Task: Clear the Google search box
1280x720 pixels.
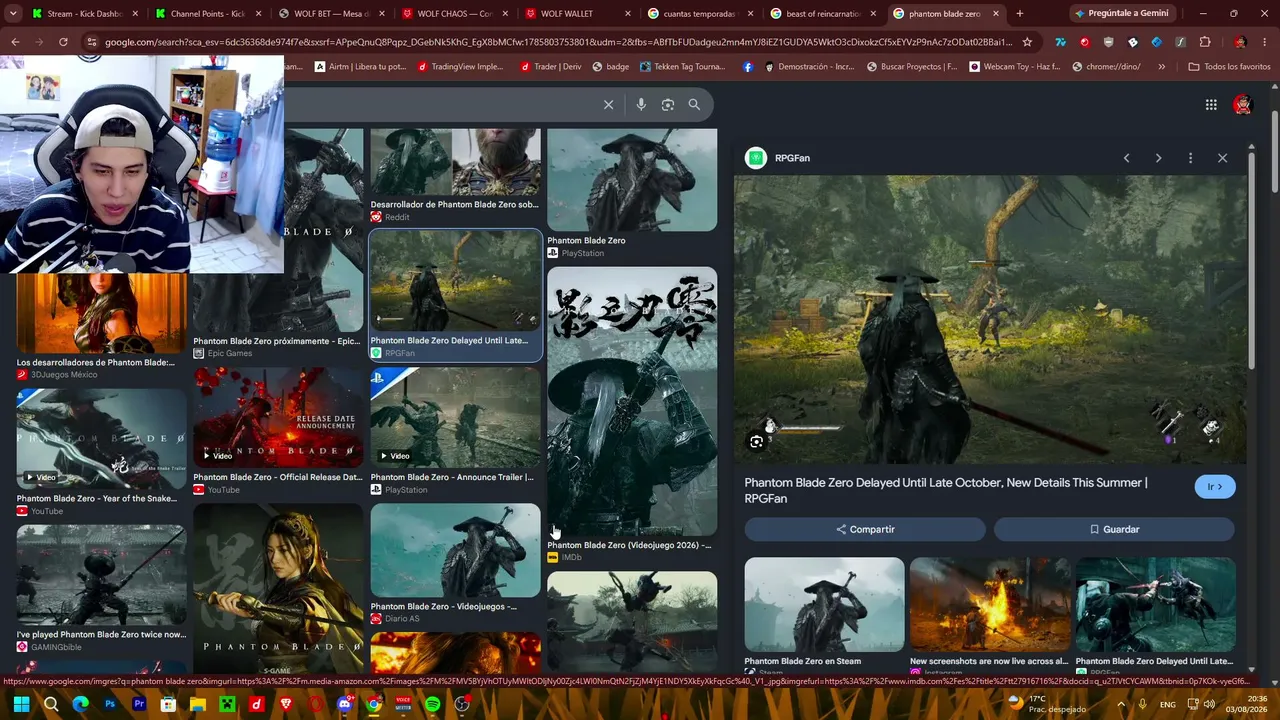Action: click(608, 105)
